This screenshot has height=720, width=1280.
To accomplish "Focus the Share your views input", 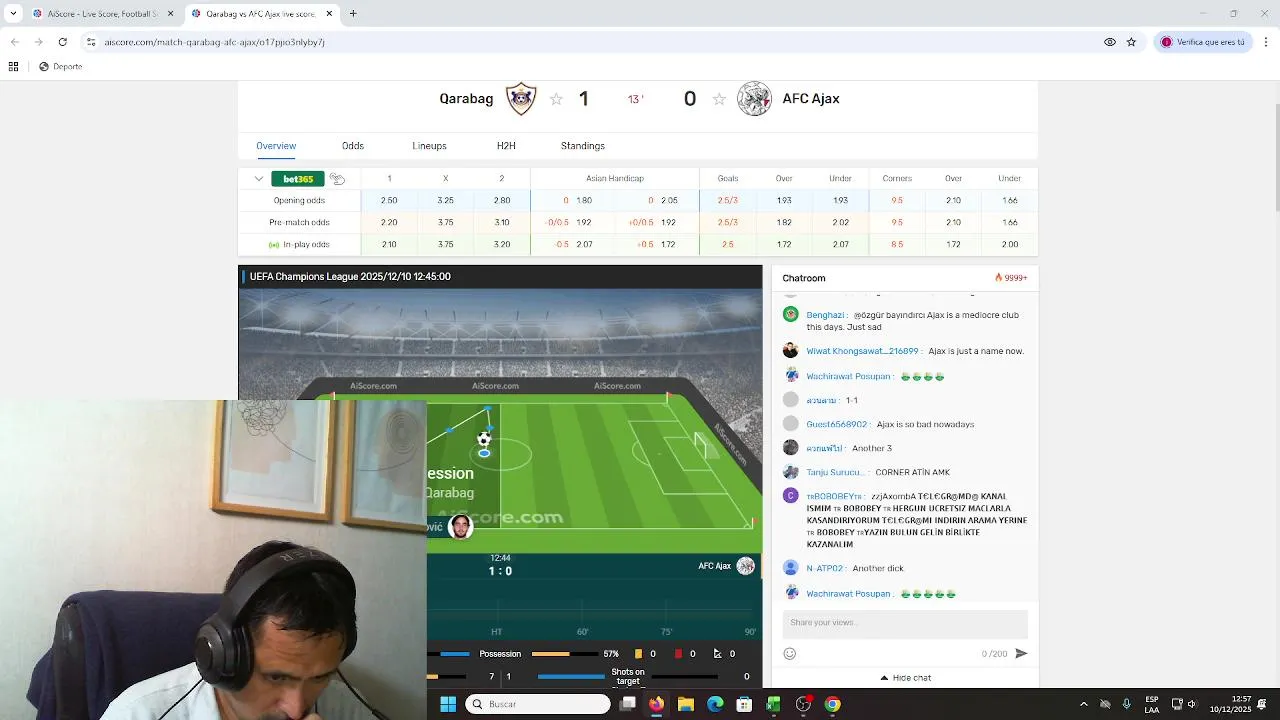I will (x=905, y=623).
